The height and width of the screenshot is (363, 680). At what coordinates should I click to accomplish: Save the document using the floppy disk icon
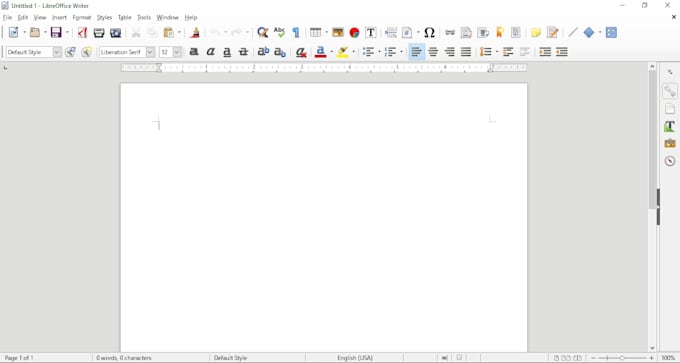(x=56, y=33)
